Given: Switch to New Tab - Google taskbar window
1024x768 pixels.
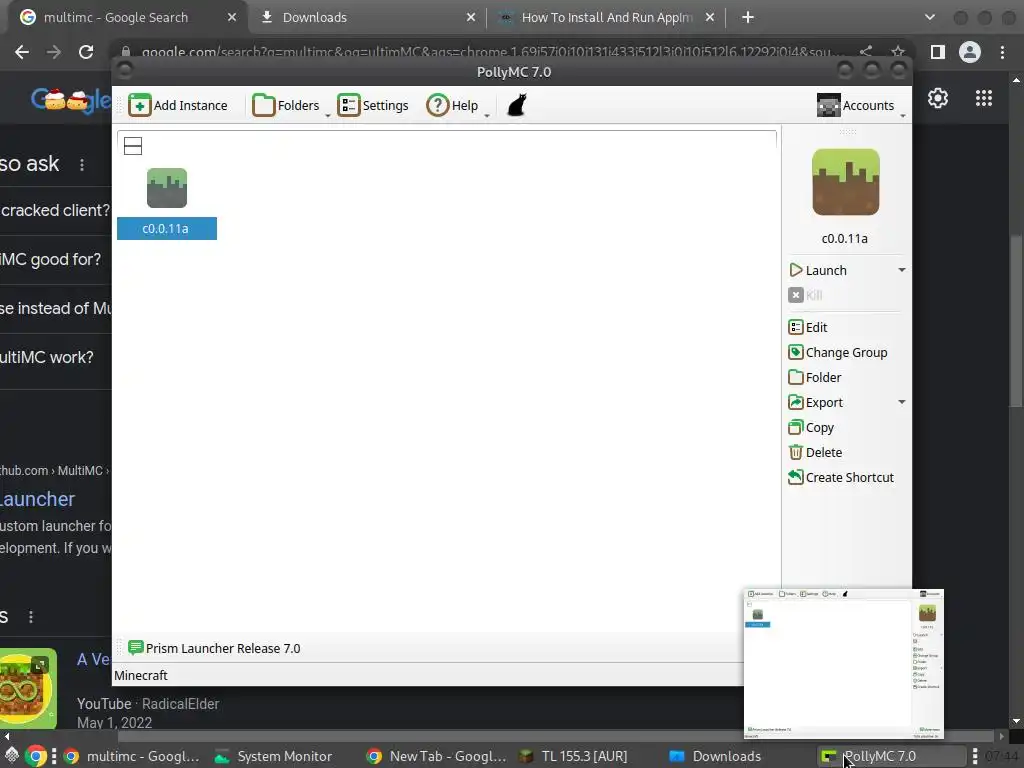Looking at the screenshot, I should [436, 756].
